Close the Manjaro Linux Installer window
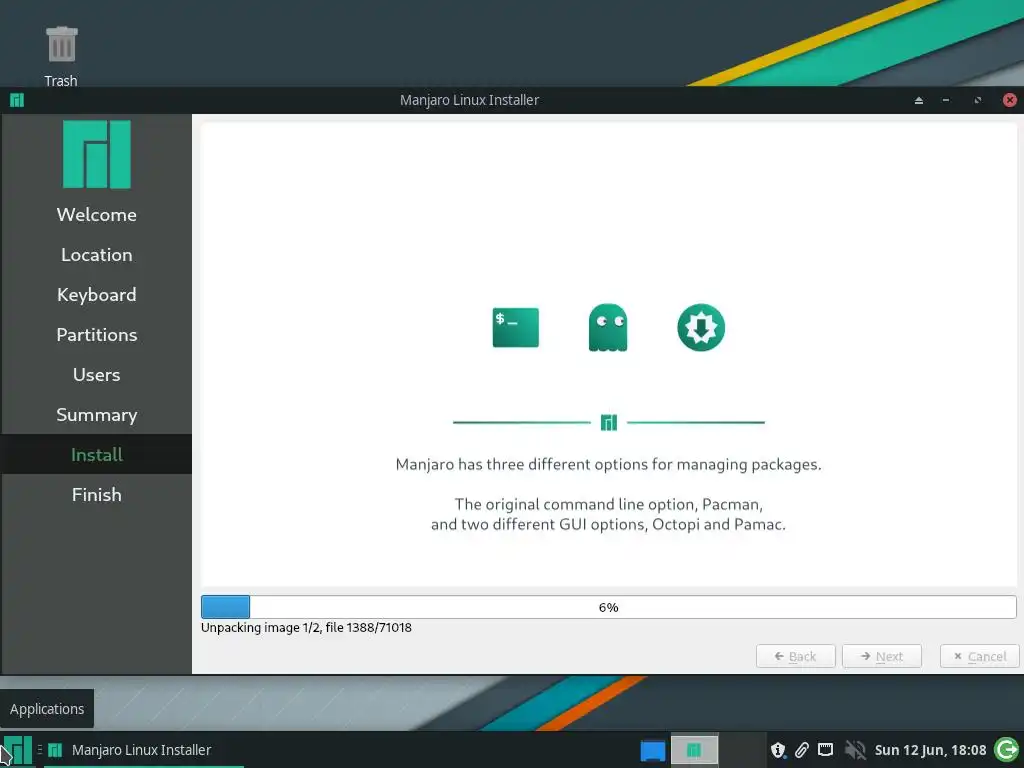Image resolution: width=1024 pixels, height=768 pixels. 1010,100
